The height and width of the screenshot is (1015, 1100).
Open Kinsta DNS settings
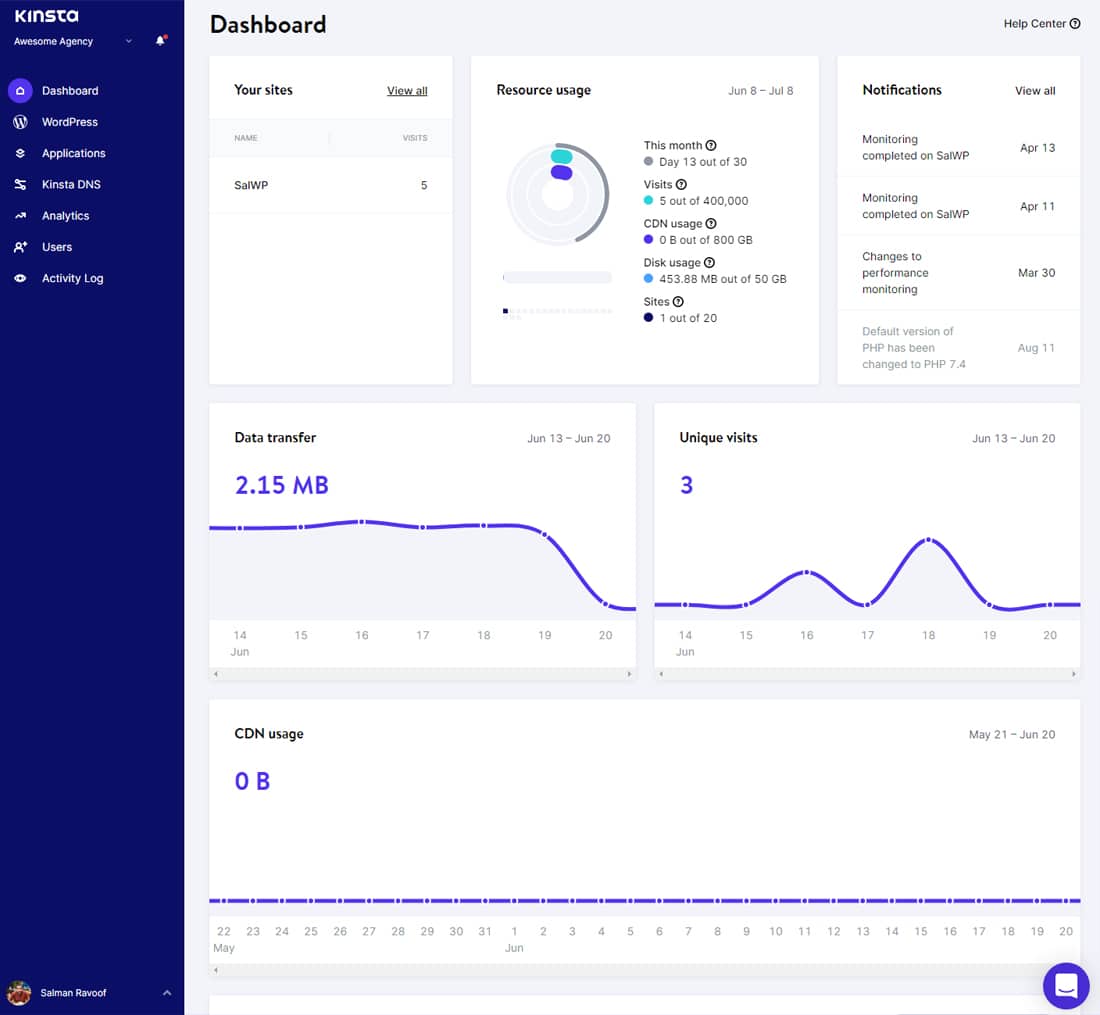coord(73,184)
